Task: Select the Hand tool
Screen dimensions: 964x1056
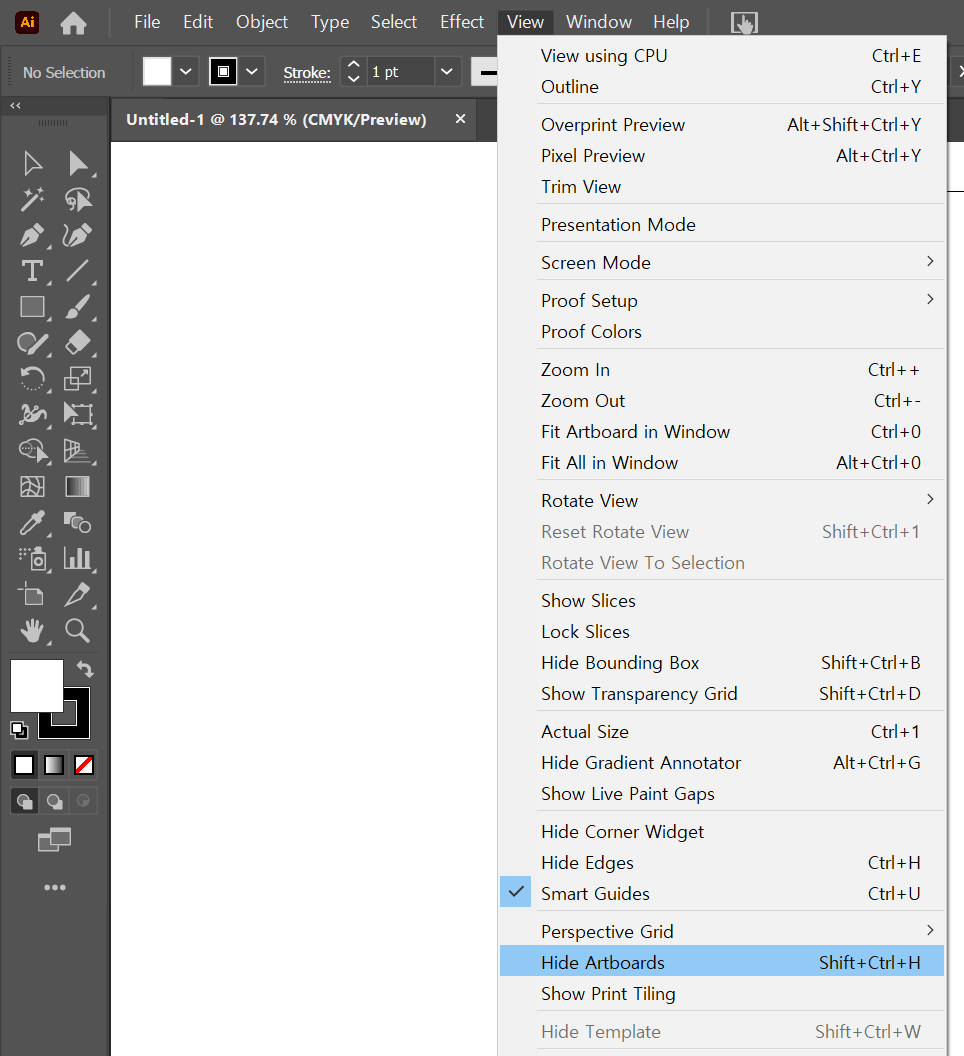Action: [x=32, y=630]
